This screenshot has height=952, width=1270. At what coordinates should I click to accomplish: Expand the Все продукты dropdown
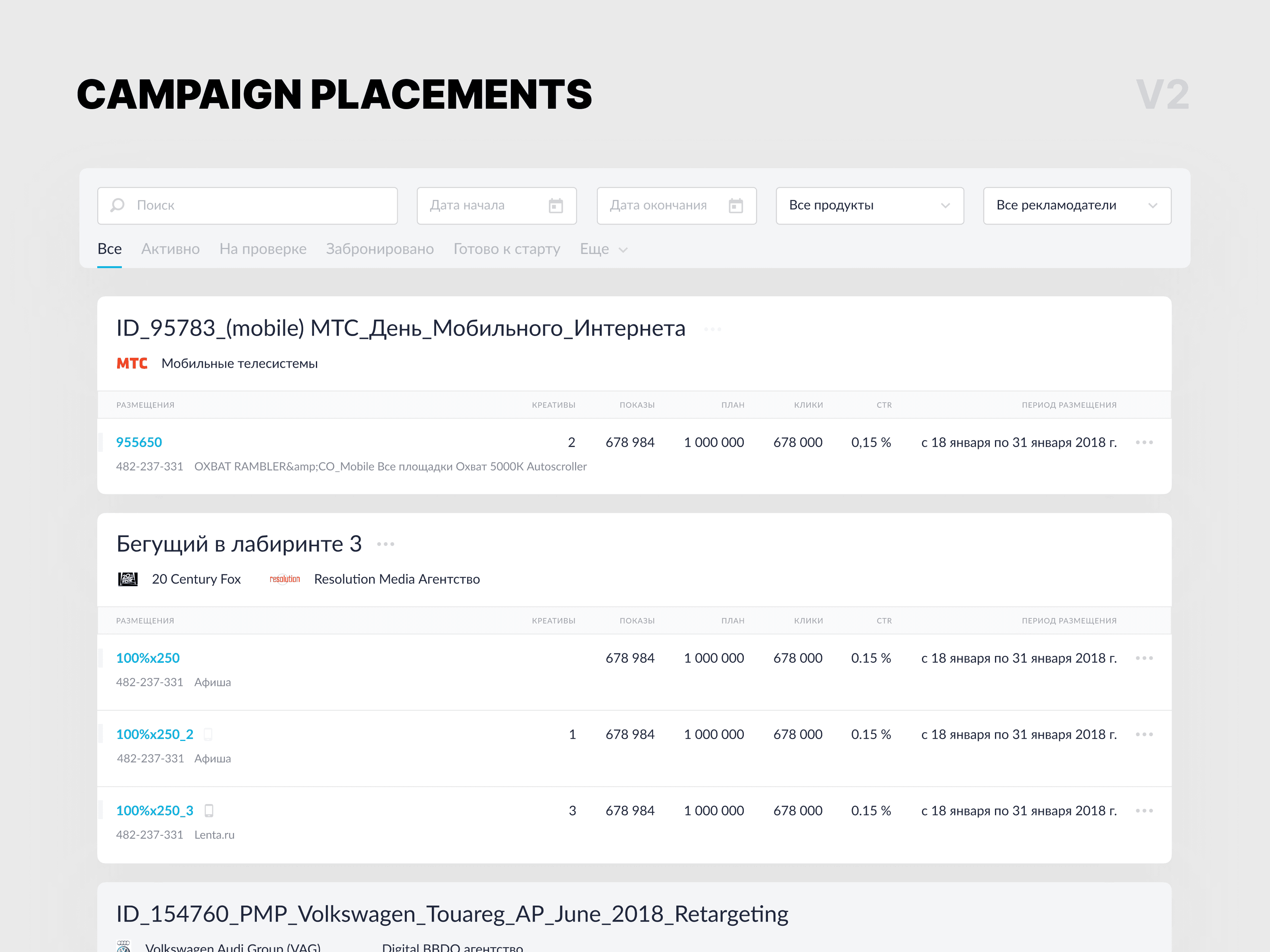coord(869,205)
